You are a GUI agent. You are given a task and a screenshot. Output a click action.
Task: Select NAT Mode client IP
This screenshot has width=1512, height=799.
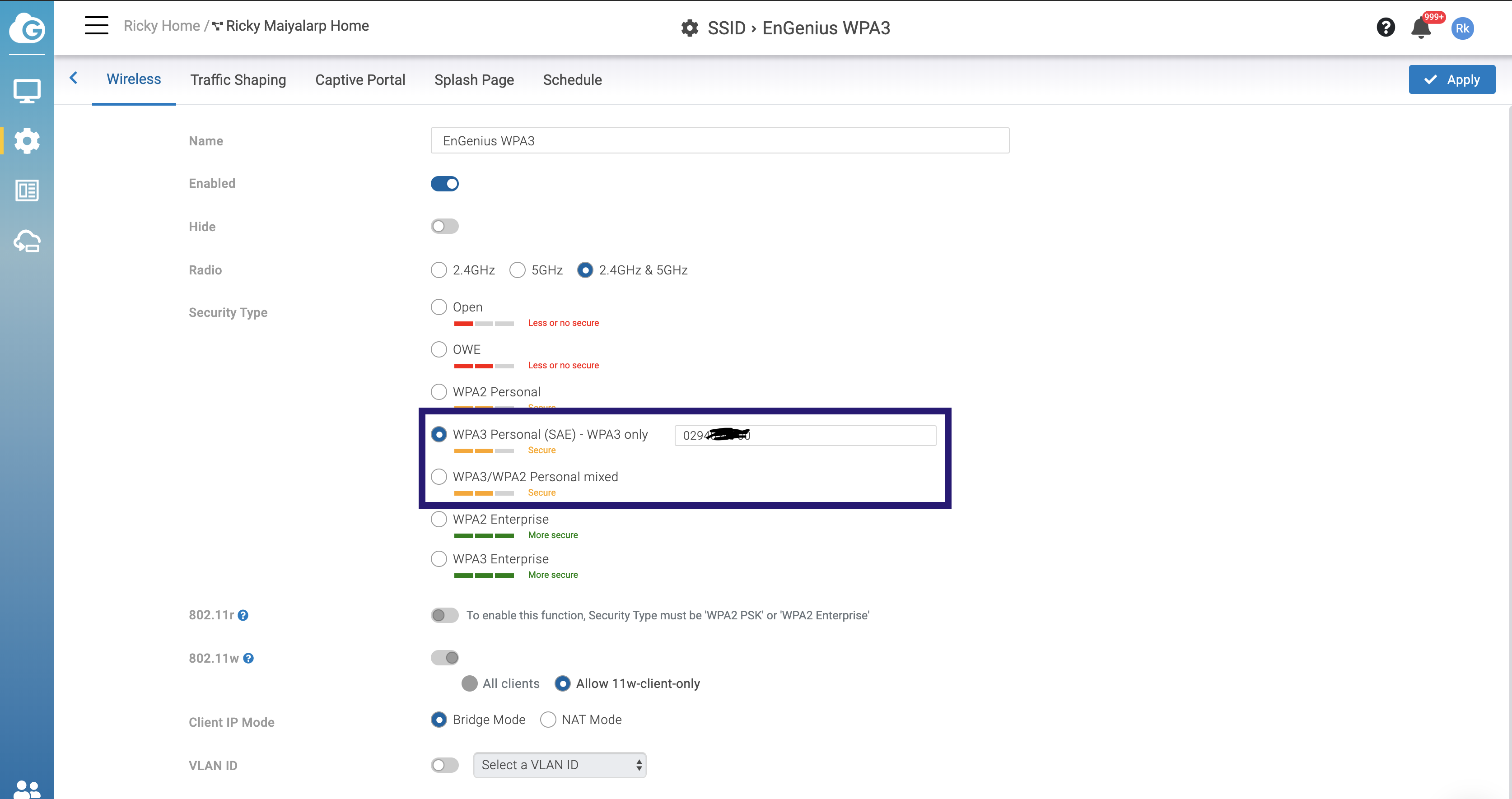548,720
